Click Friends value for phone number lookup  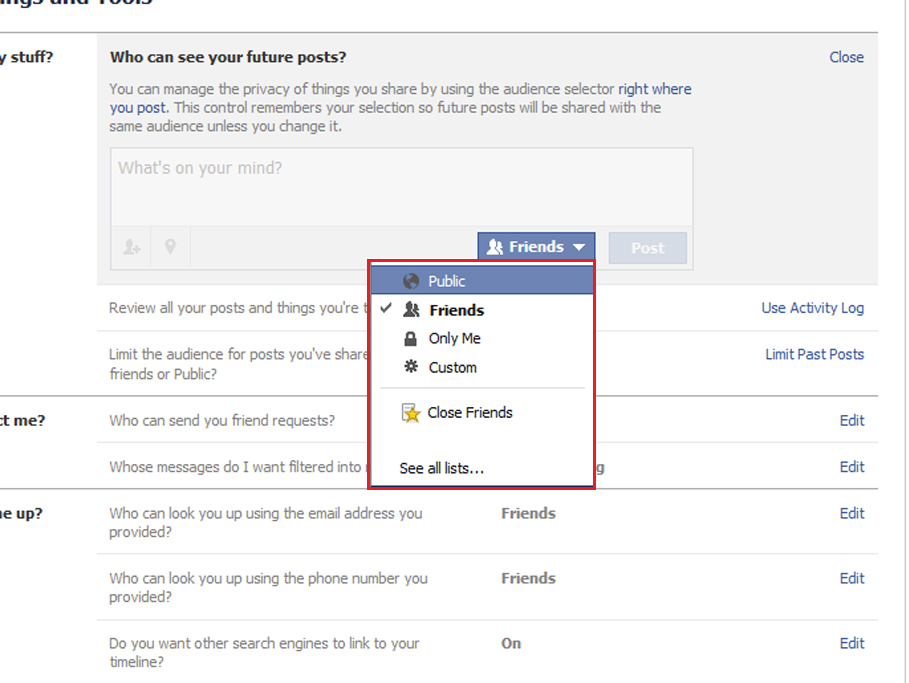point(529,578)
